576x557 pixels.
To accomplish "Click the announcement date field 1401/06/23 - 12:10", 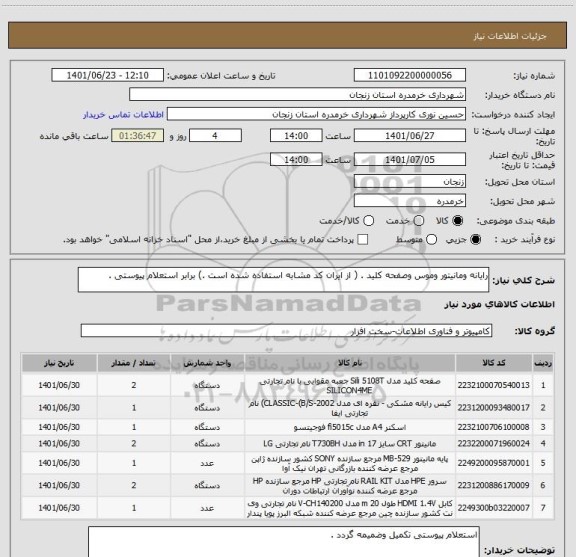I will (x=108, y=75).
